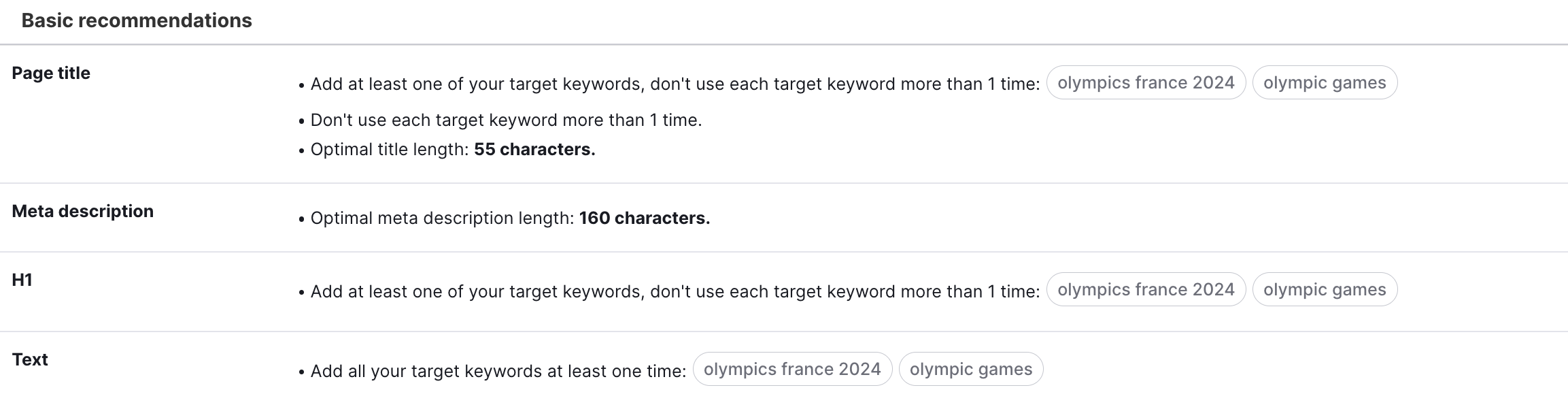
Task: Click the H1 row label
Action: [x=21, y=281]
